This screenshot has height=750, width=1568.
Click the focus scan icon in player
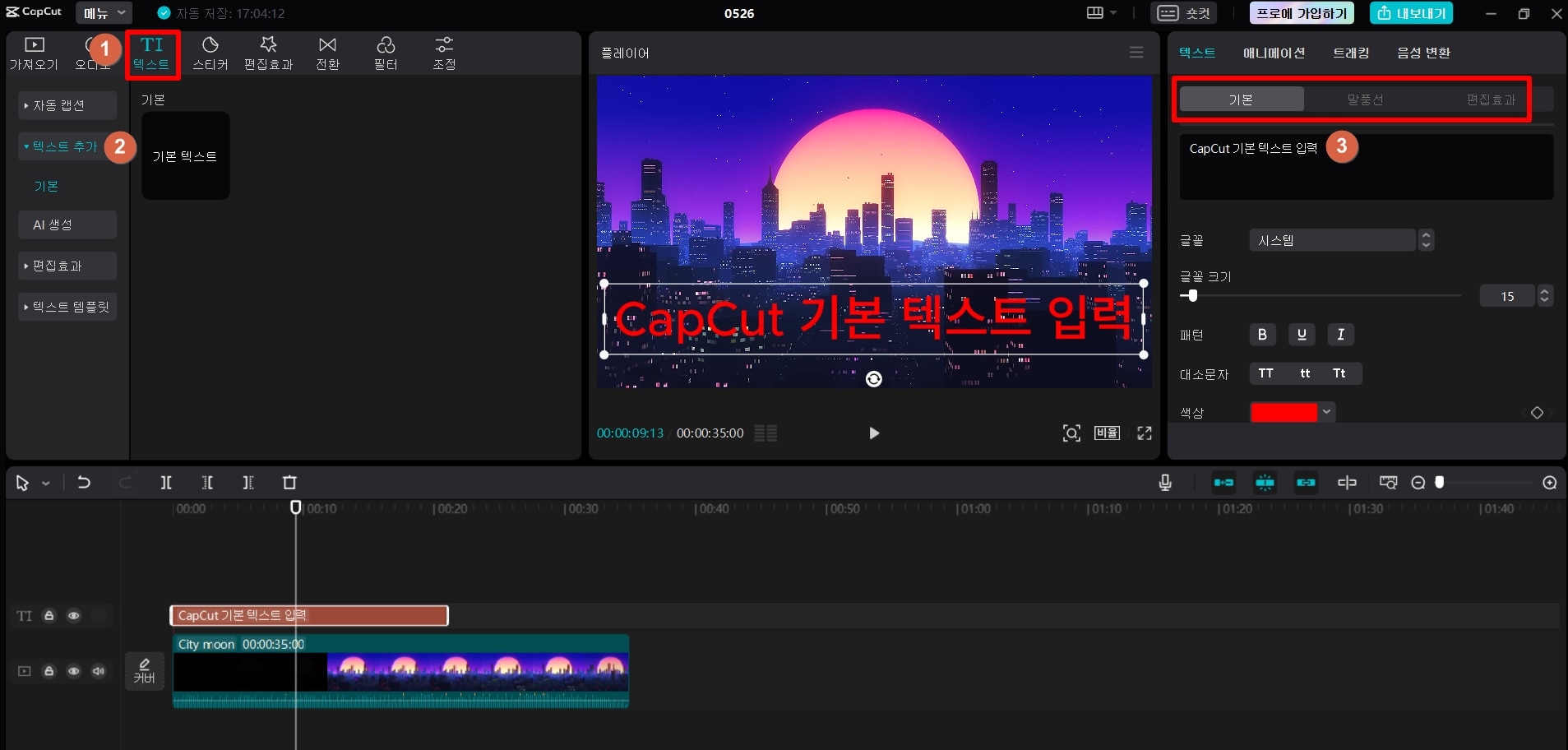(x=1071, y=433)
